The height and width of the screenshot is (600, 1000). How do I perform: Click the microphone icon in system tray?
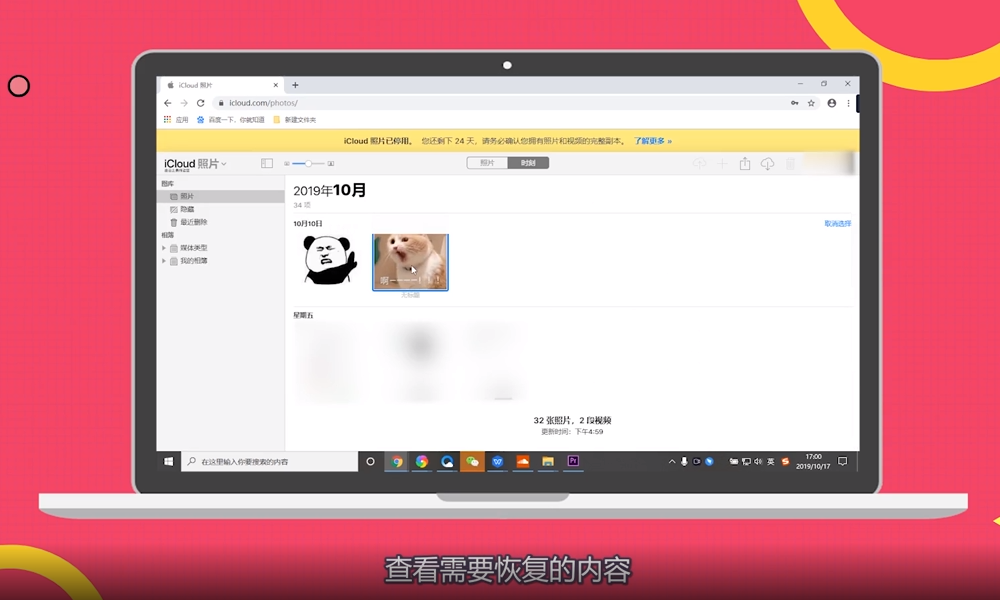pyautogui.click(x=684, y=461)
